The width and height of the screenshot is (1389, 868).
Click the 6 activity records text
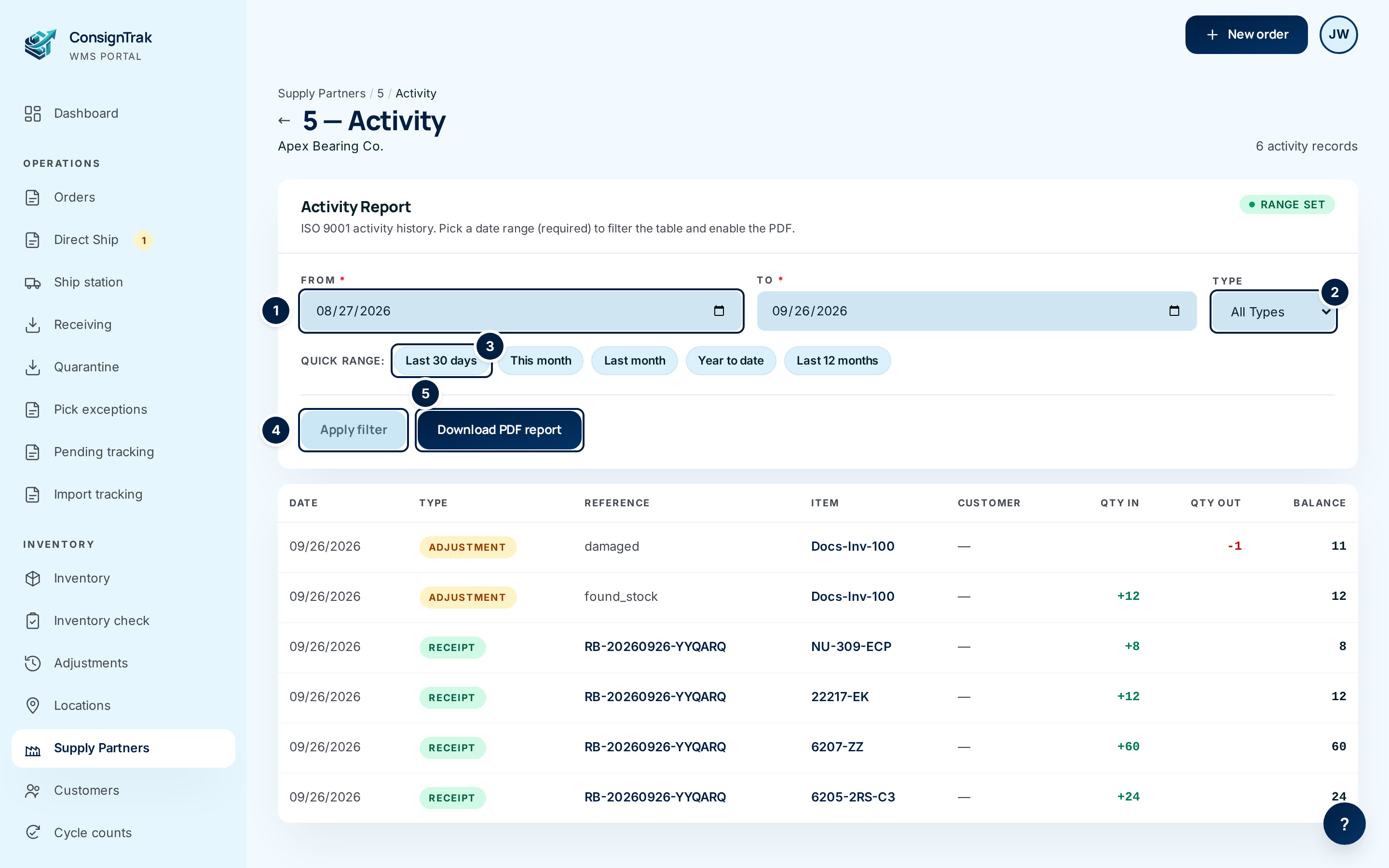pyautogui.click(x=1307, y=147)
